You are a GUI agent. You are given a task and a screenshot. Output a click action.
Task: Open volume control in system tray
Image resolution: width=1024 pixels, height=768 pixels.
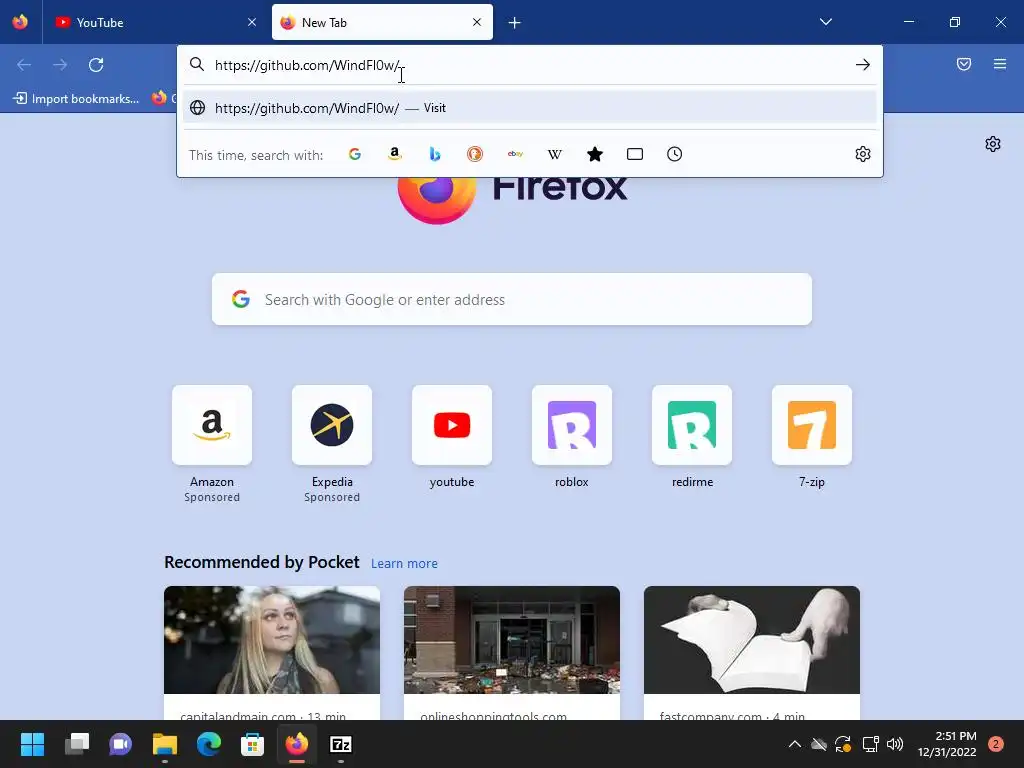pyautogui.click(x=895, y=744)
